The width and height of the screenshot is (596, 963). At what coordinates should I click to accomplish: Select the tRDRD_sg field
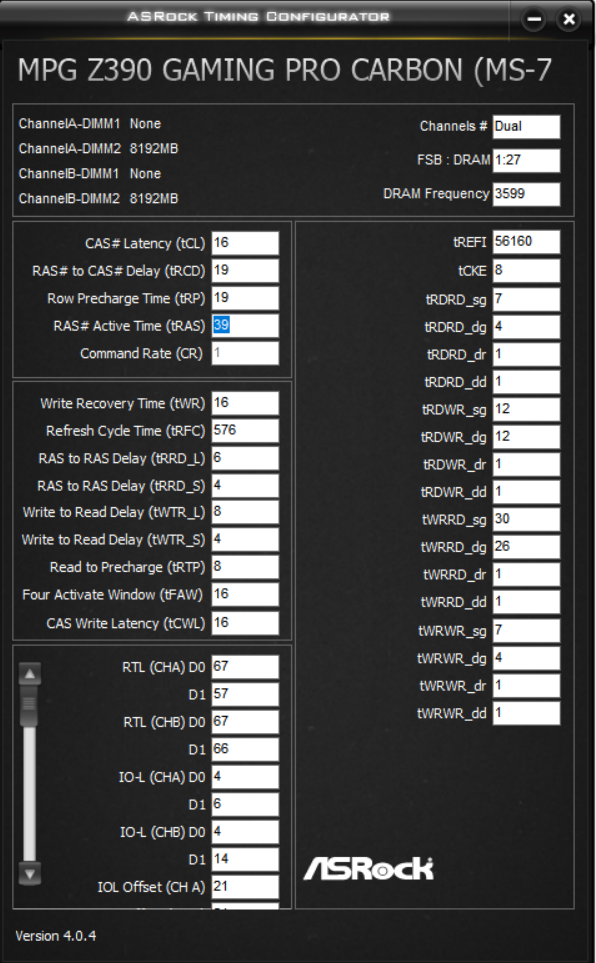(527, 300)
